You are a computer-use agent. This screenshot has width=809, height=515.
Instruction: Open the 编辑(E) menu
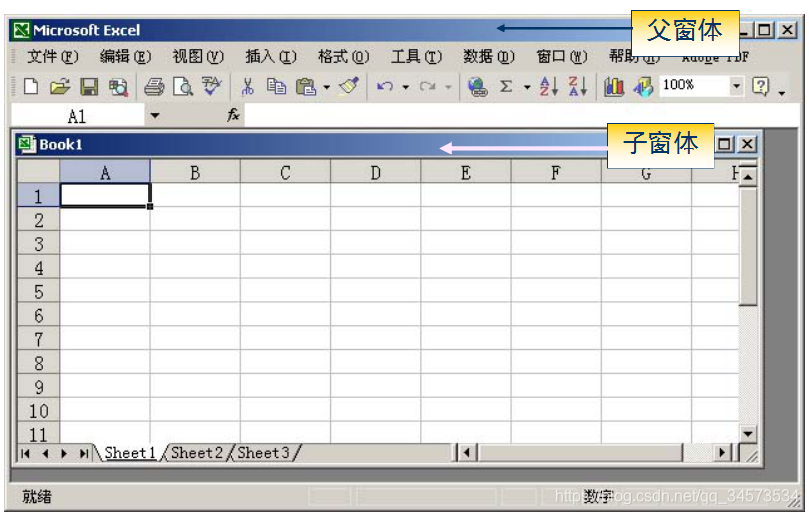click(125, 56)
